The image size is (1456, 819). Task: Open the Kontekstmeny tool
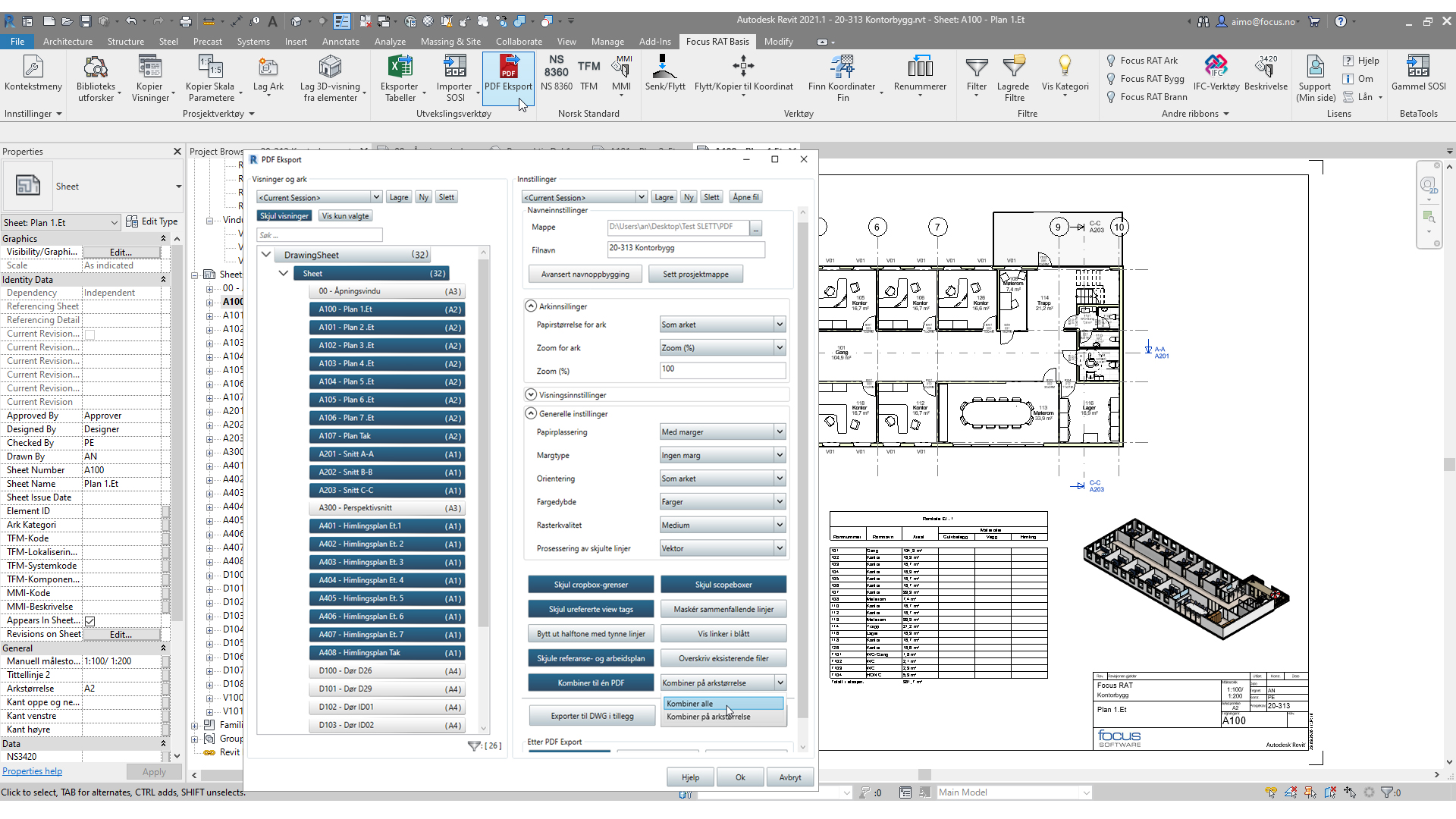[x=33, y=74]
